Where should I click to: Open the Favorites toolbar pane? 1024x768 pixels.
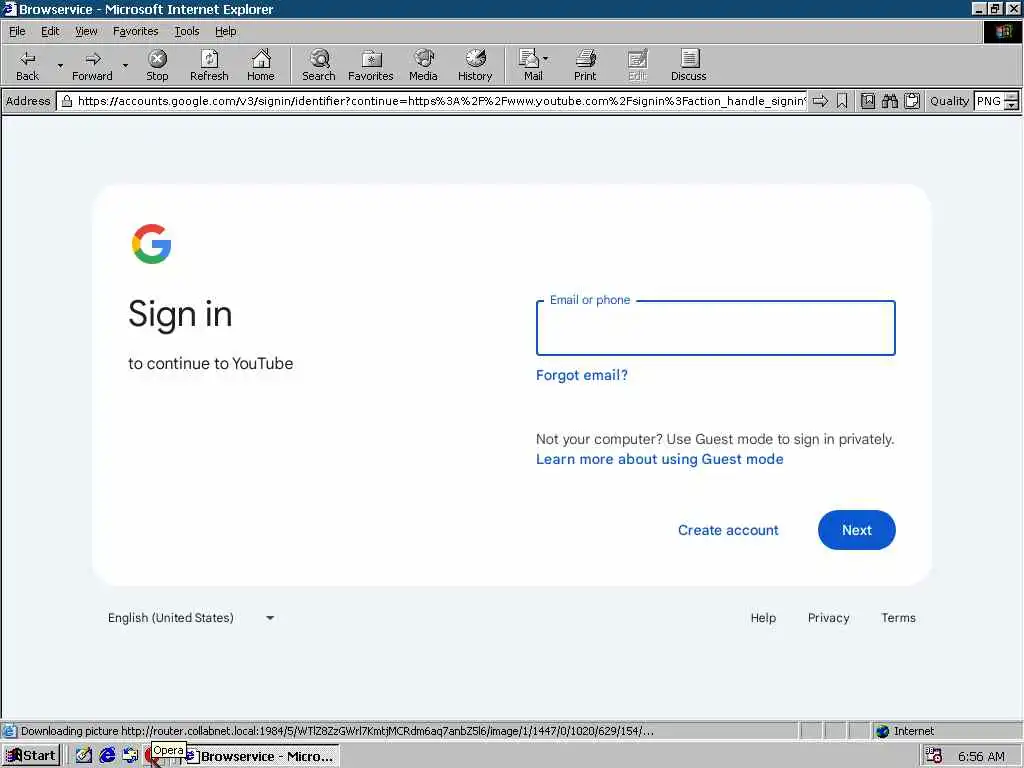pyautogui.click(x=371, y=65)
